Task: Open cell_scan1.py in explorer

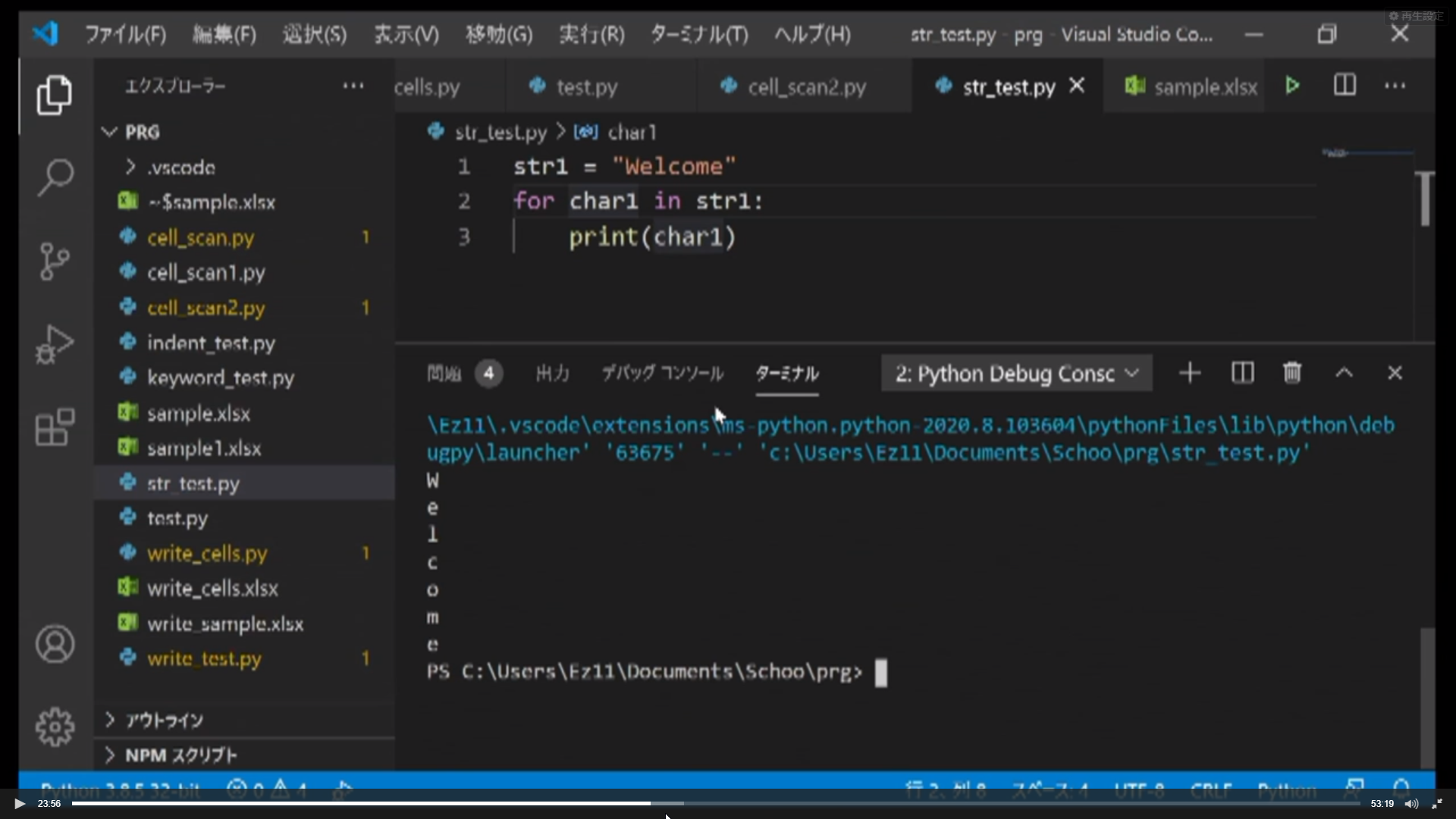Action: (244, 272)
